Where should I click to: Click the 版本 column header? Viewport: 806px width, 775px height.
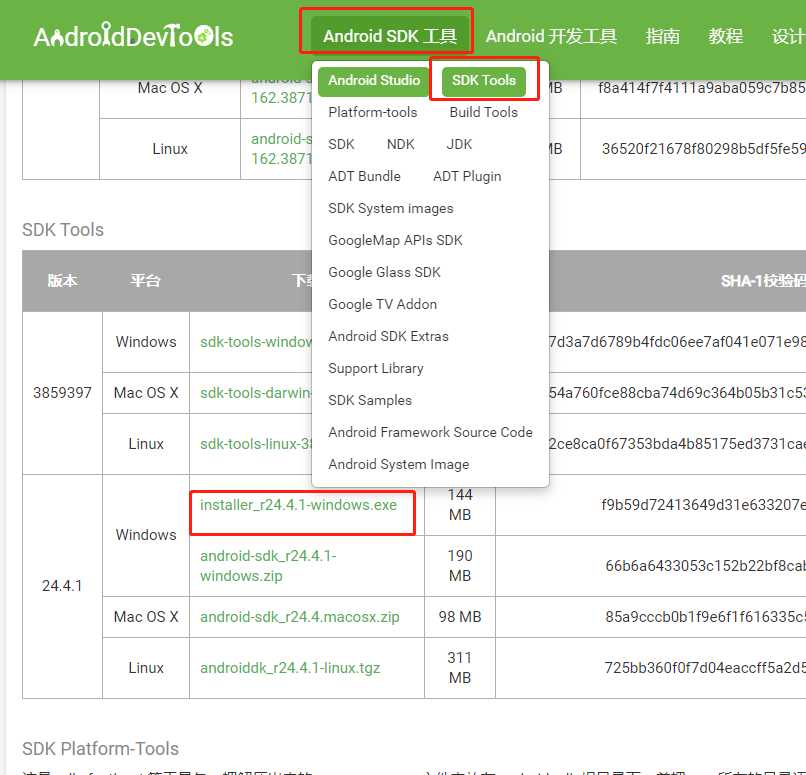pyautogui.click(x=62, y=281)
